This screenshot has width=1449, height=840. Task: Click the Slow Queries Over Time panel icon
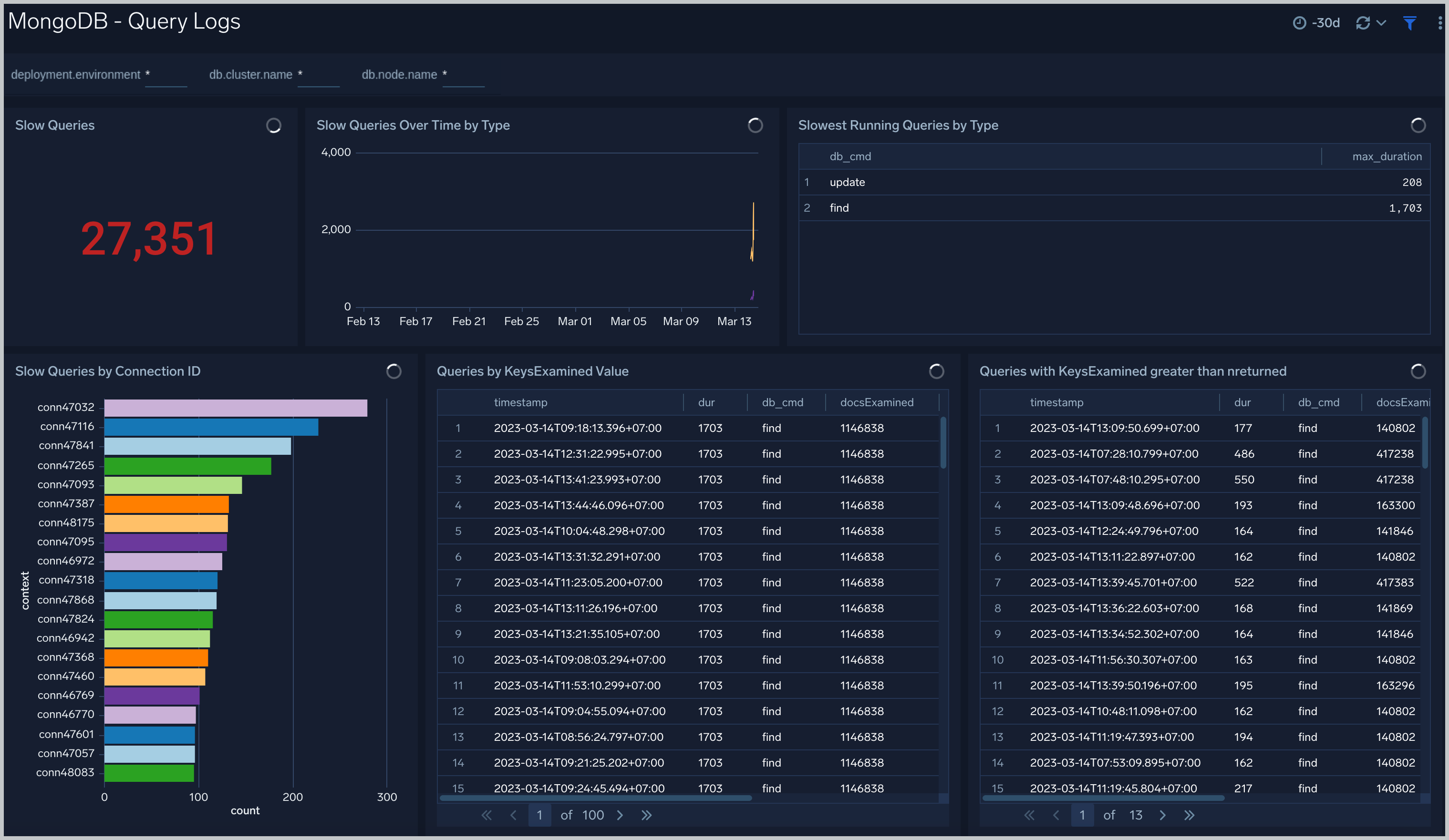[756, 125]
